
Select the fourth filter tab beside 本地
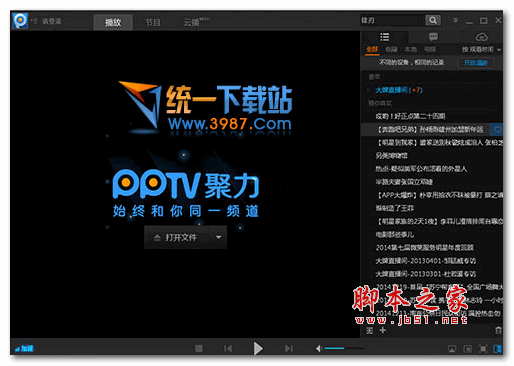tap(430, 50)
